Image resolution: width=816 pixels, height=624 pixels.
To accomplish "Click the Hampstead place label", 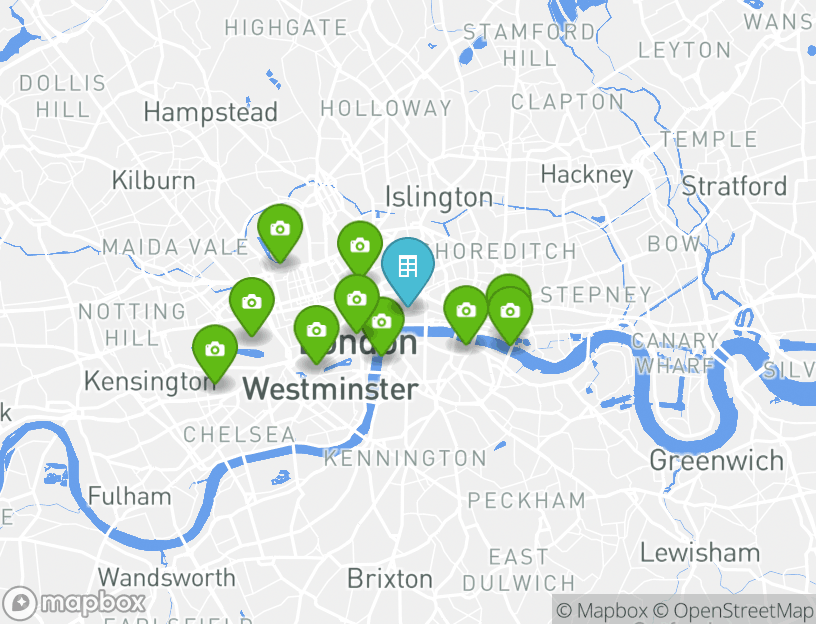I will click(210, 112).
